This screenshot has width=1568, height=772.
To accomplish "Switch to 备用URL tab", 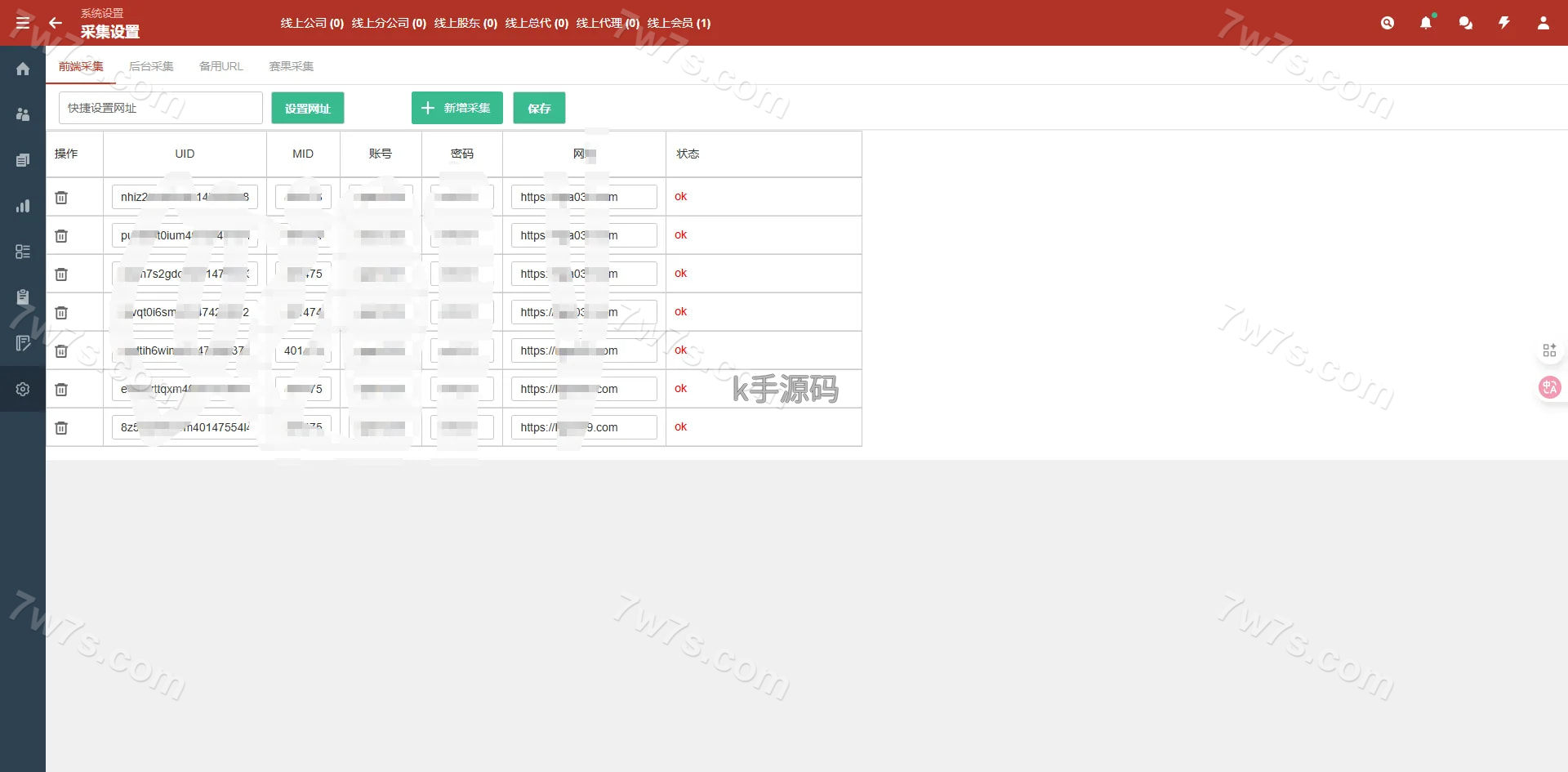I will [221, 66].
